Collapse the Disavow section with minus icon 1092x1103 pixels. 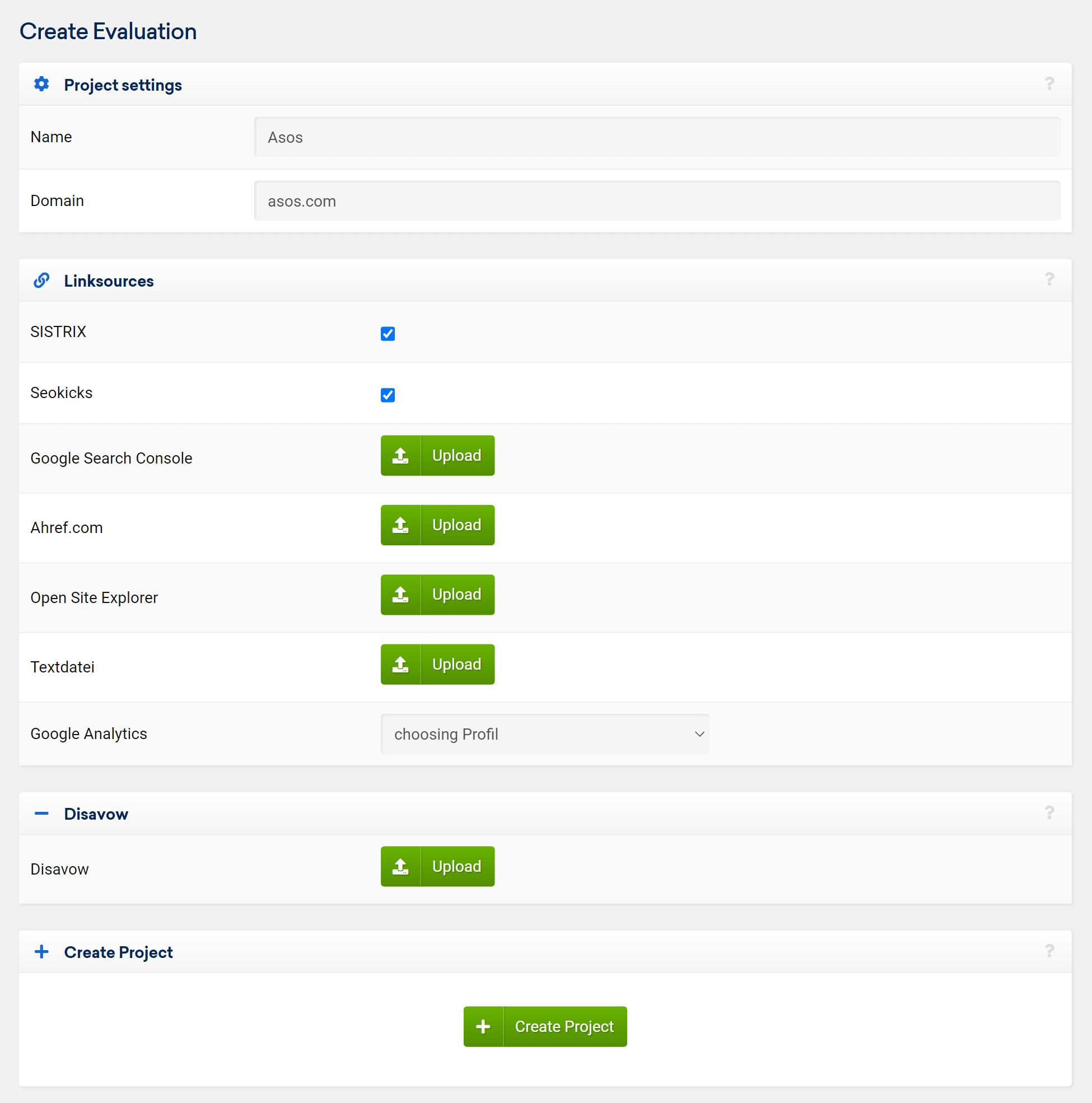41,813
